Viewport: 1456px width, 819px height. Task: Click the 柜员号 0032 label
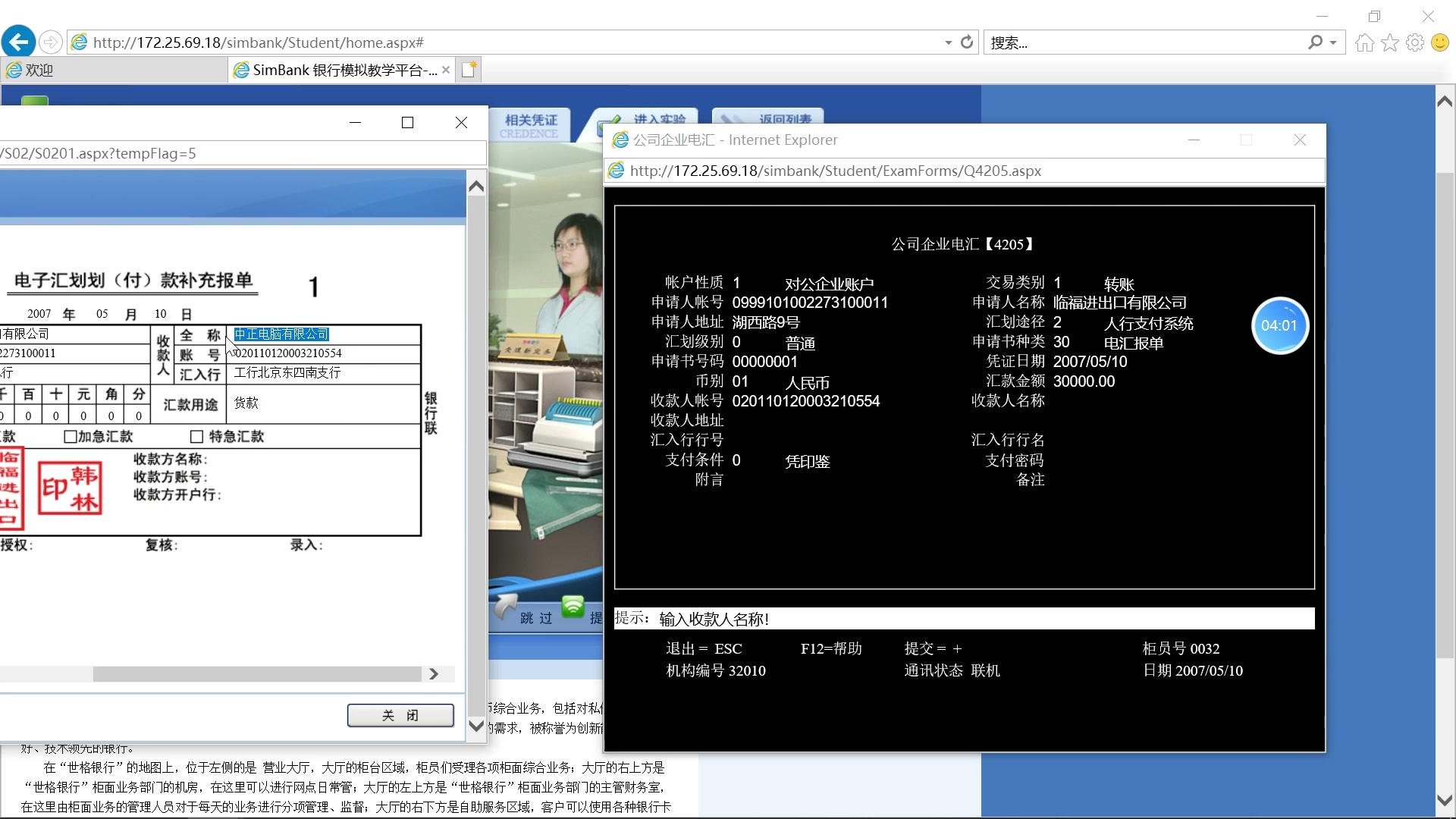1181,649
